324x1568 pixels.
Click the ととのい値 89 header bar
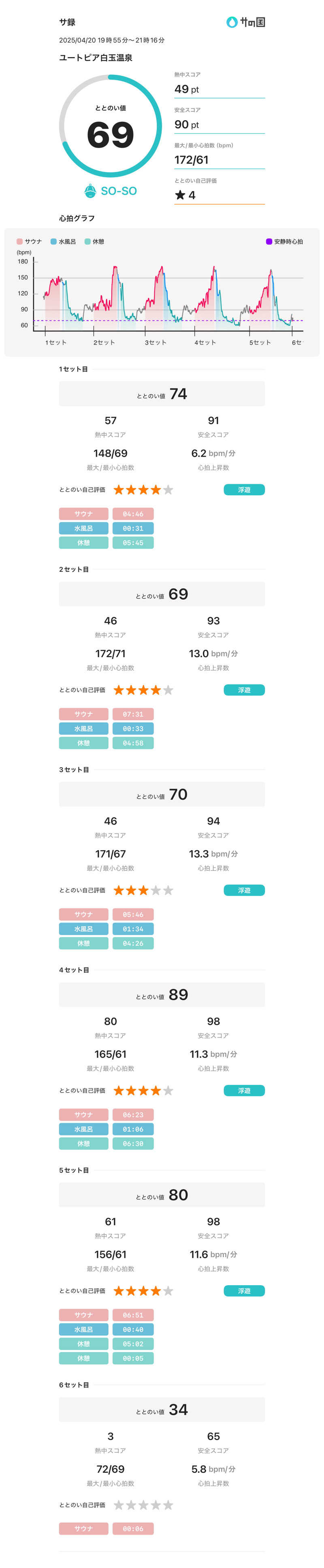click(x=162, y=995)
